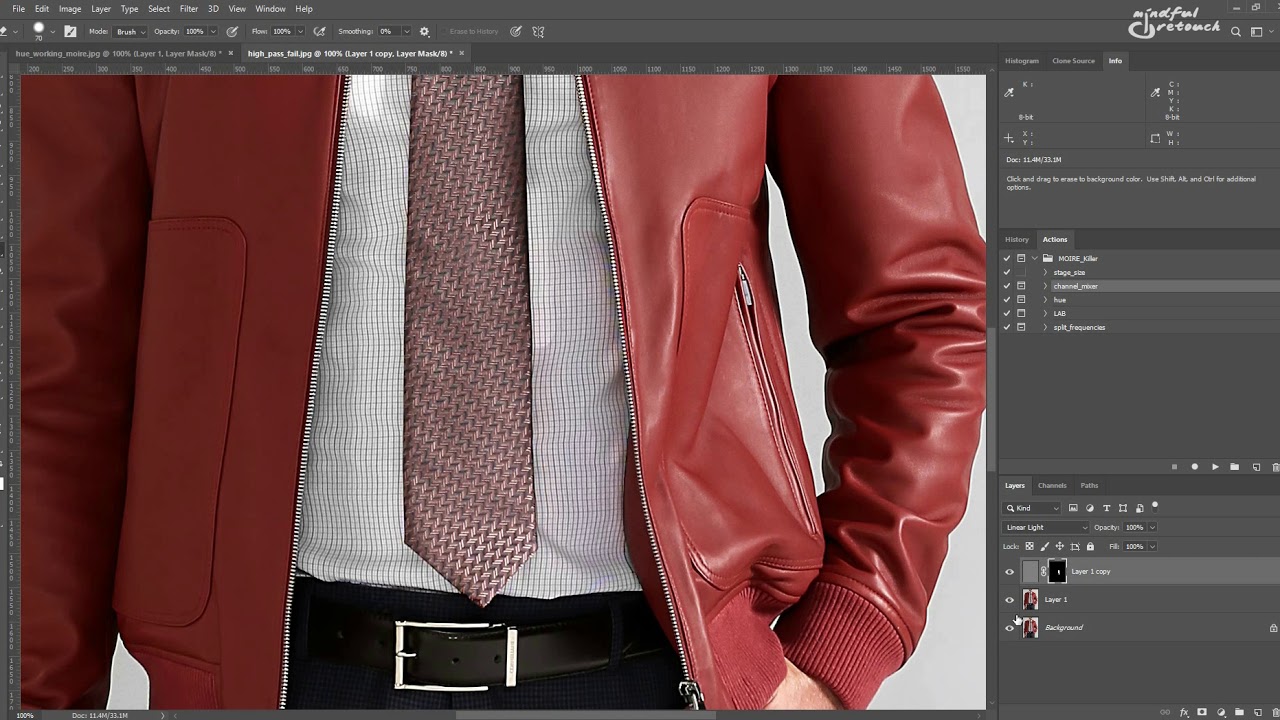This screenshot has height=720, width=1280.
Task: Lock transparent pixels icon
Action: [x=1029, y=546]
